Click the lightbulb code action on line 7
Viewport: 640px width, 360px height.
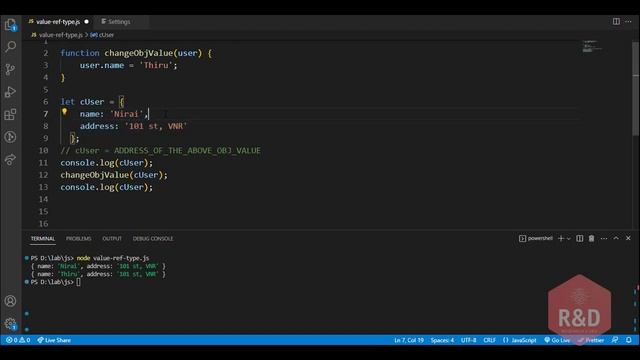pyautogui.click(x=64, y=111)
